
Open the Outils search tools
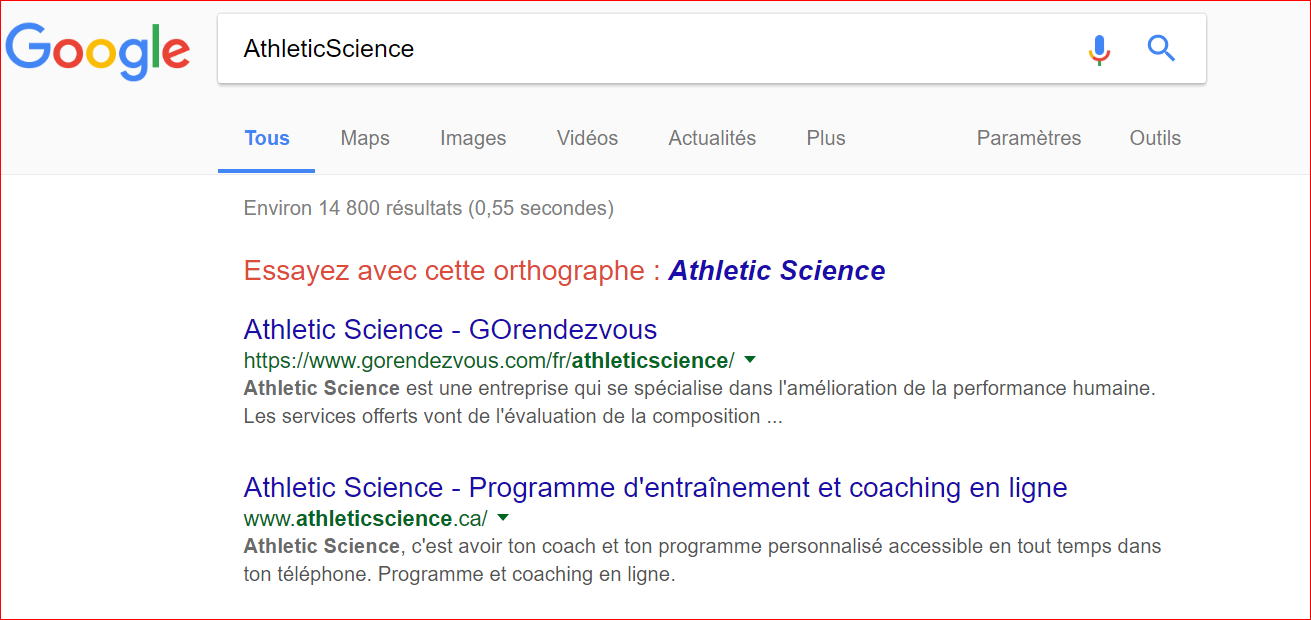pyautogui.click(x=1155, y=138)
